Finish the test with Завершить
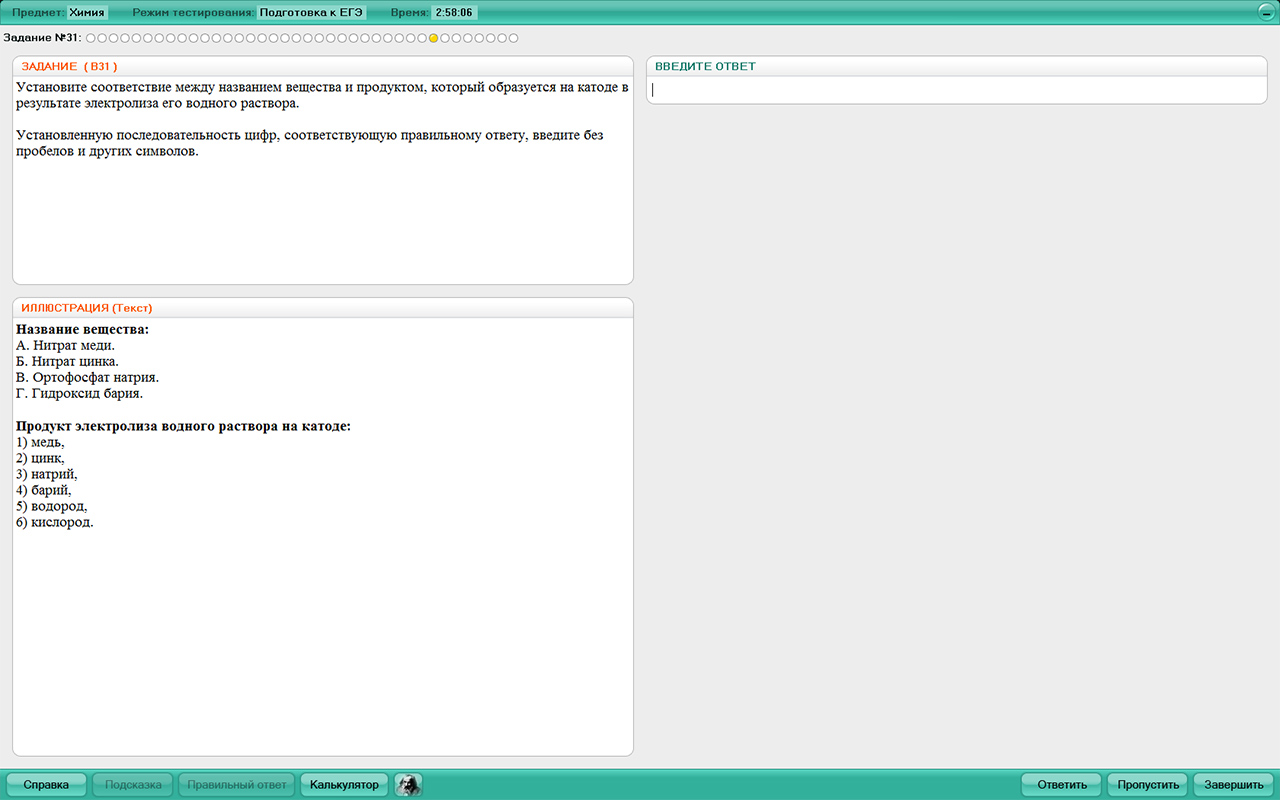The width and height of the screenshot is (1280, 800). tap(1235, 785)
